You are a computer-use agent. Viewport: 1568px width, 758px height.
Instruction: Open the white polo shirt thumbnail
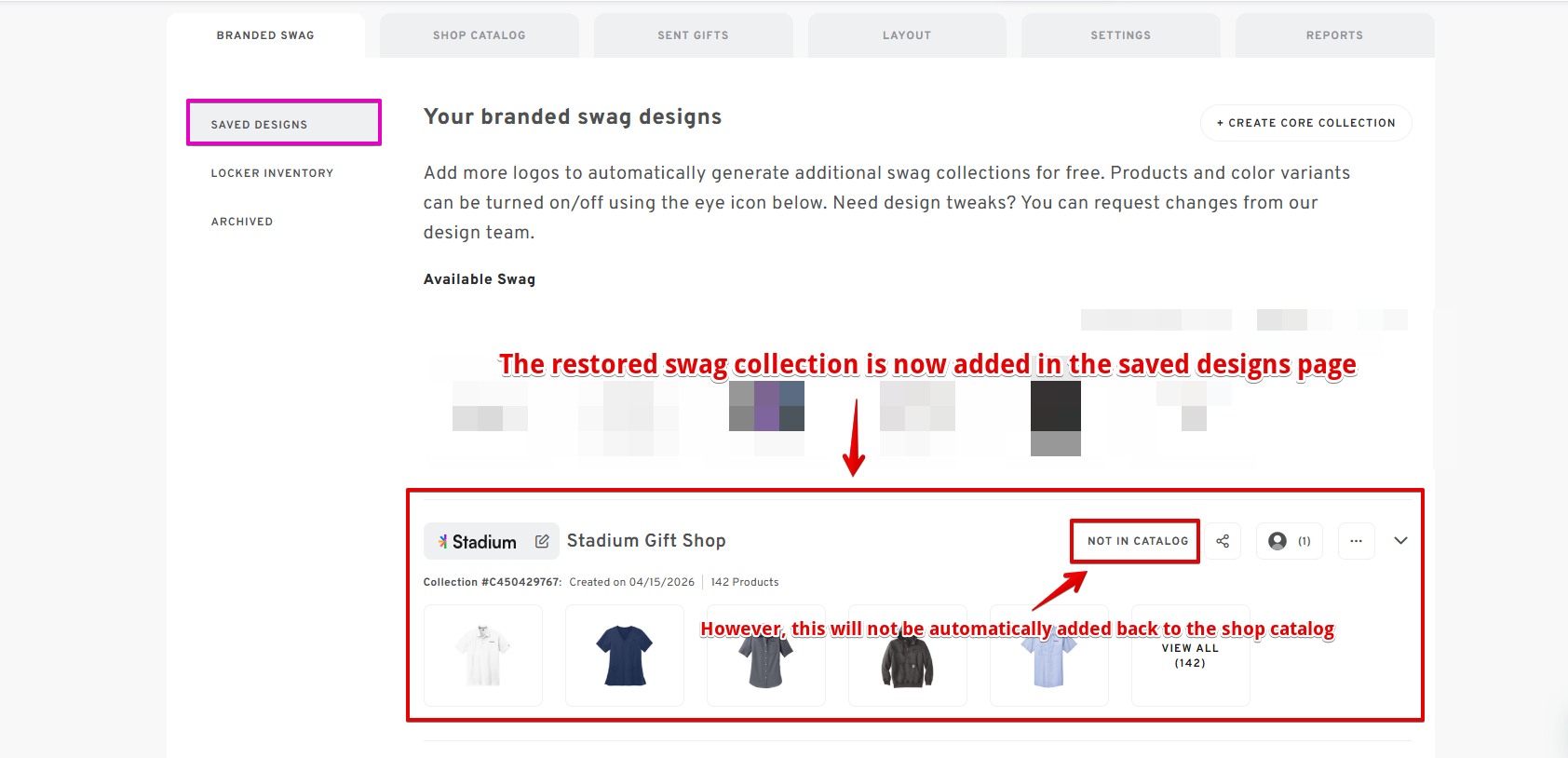click(x=483, y=656)
